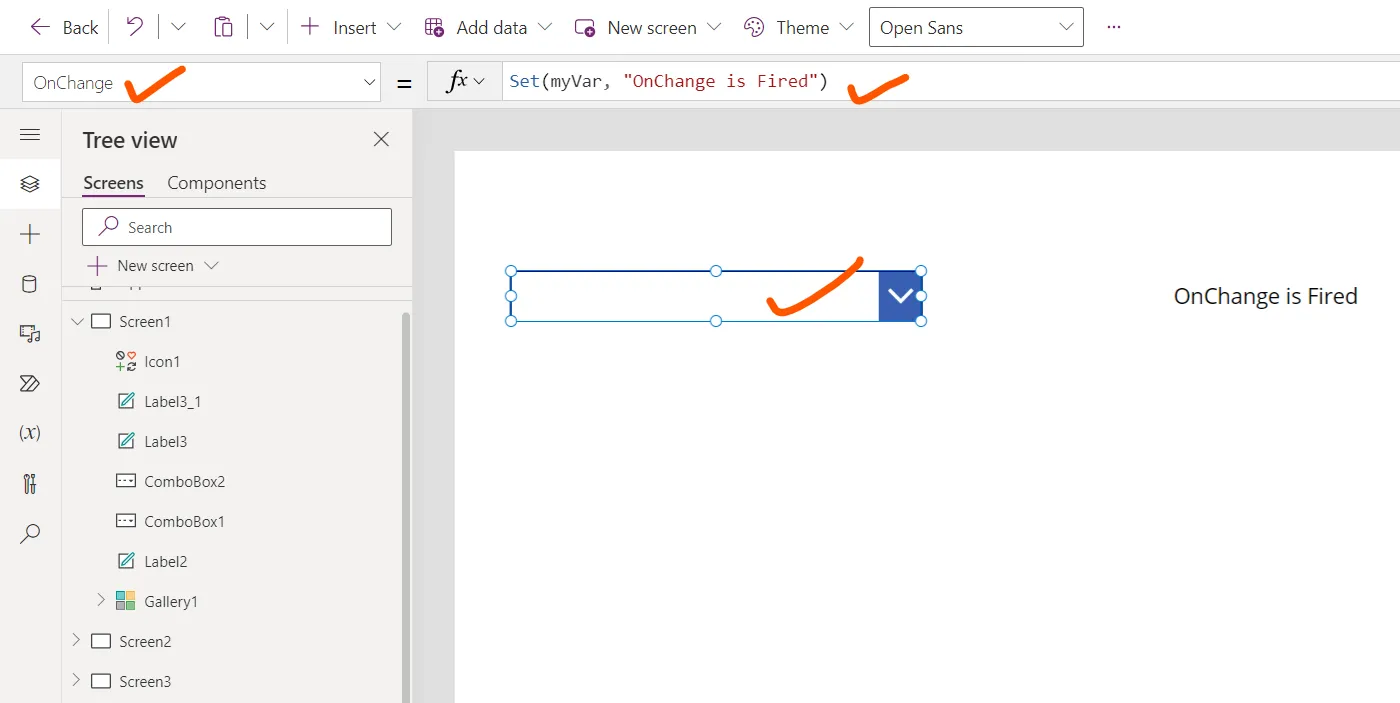
Task: Click the Search icon in left rail
Action: tap(30, 533)
